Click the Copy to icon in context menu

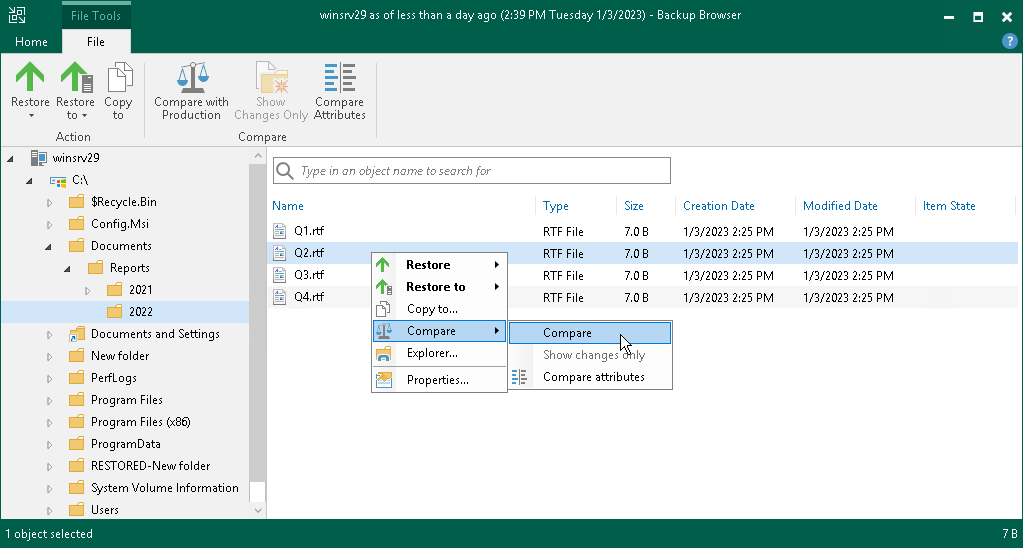coord(384,309)
